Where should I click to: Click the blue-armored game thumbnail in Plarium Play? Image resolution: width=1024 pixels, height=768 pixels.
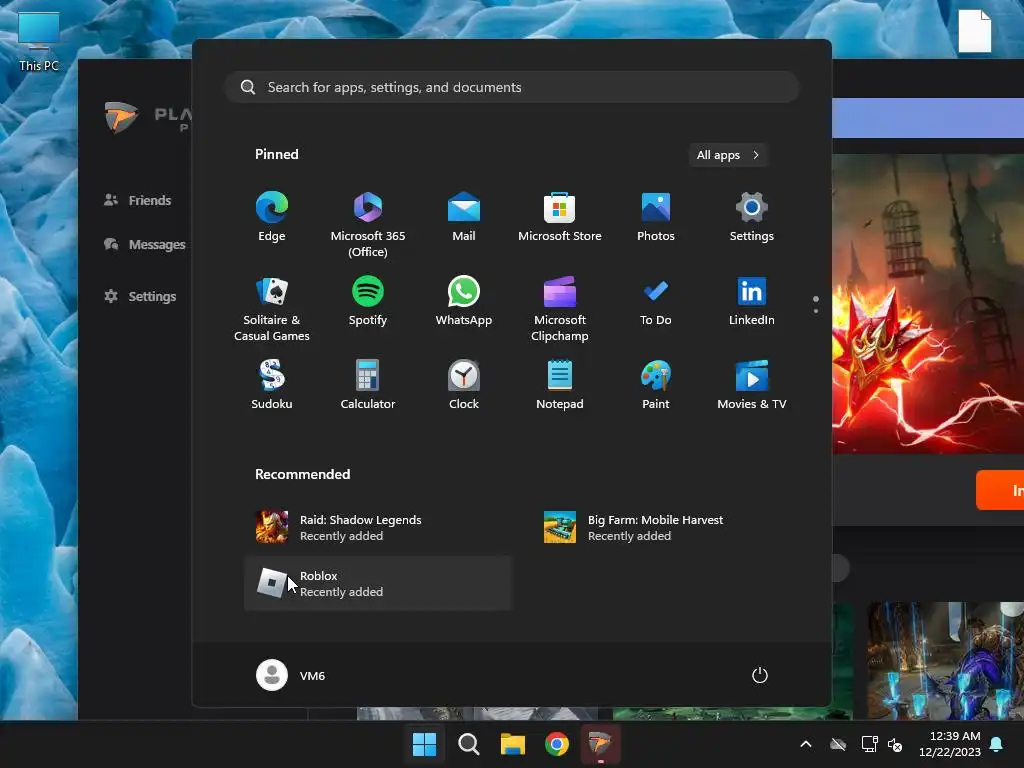(x=945, y=660)
